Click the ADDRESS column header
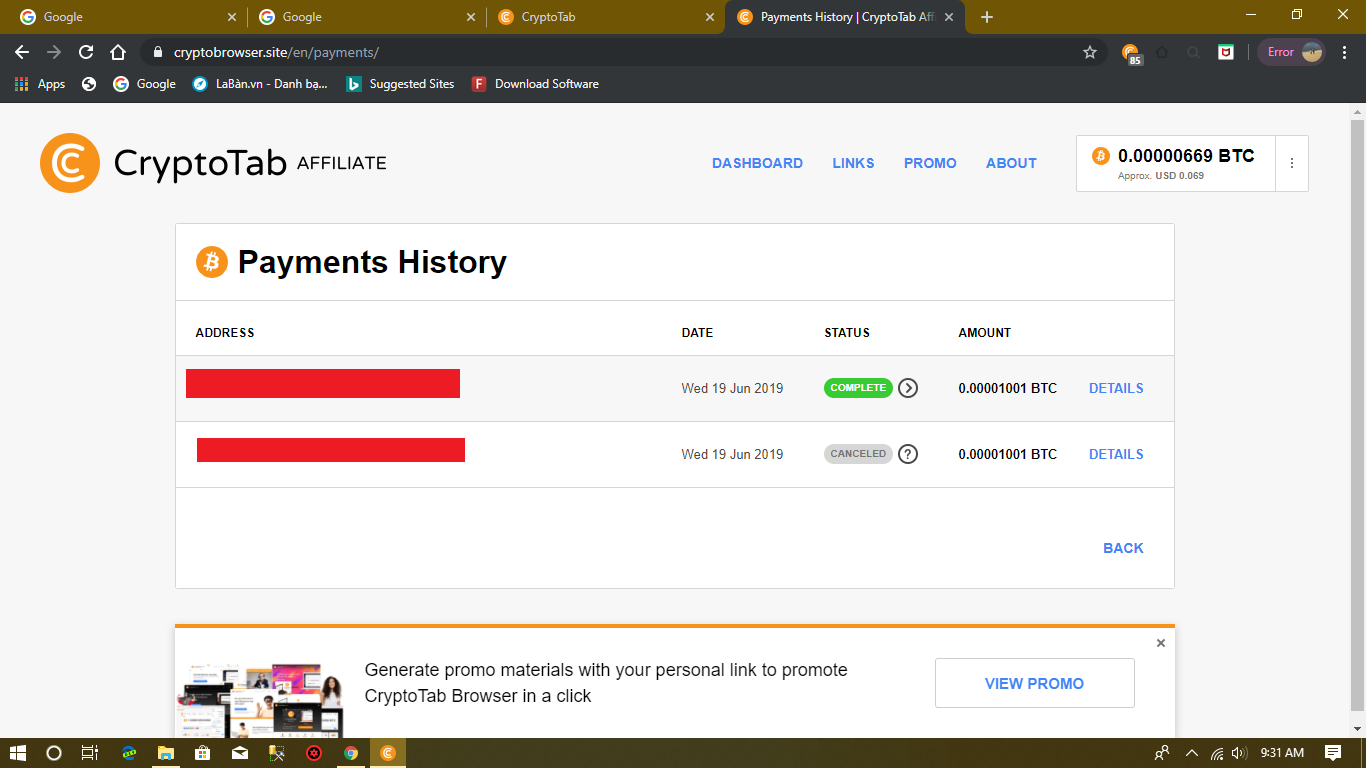The image size is (1366, 768). pyautogui.click(x=225, y=333)
